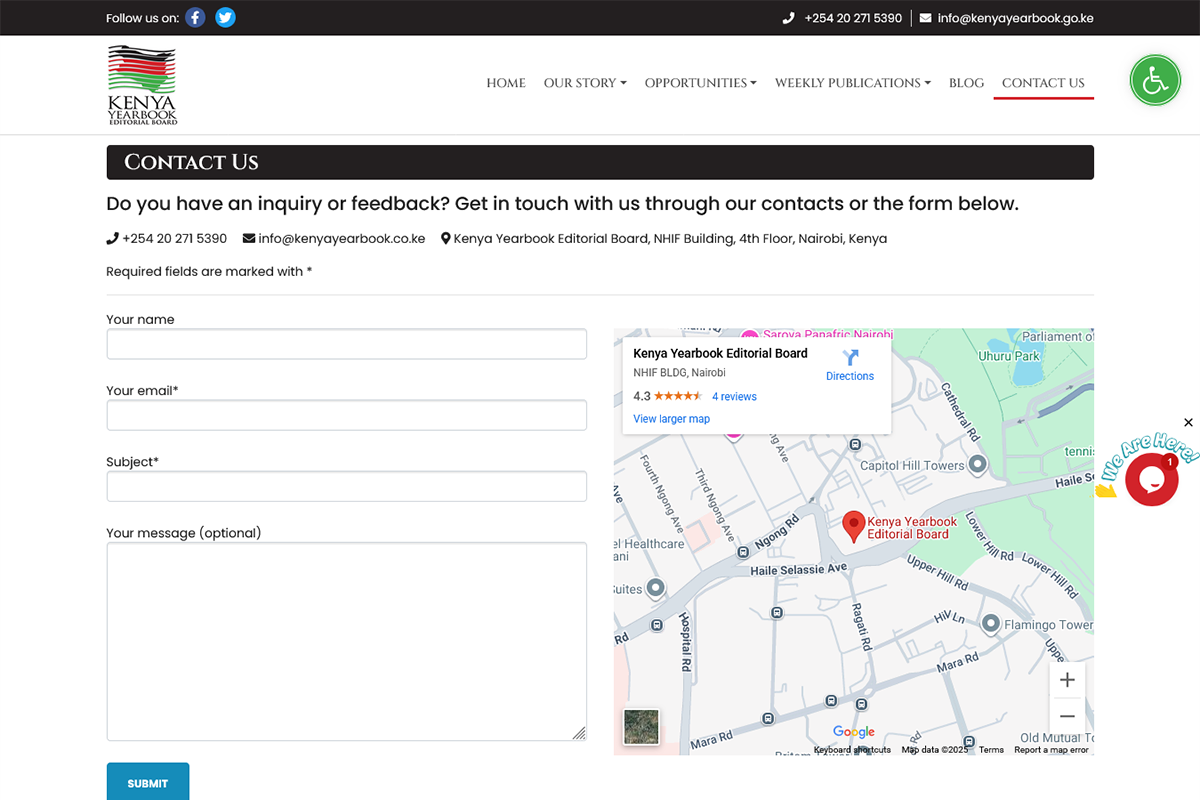This screenshot has width=1200, height=800.
Task: Open the Twitter social icon
Action: pyautogui.click(x=226, y=18)
